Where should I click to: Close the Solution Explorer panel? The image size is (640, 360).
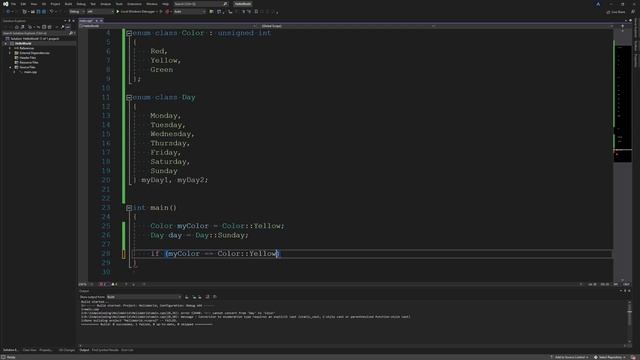[73, 21]
